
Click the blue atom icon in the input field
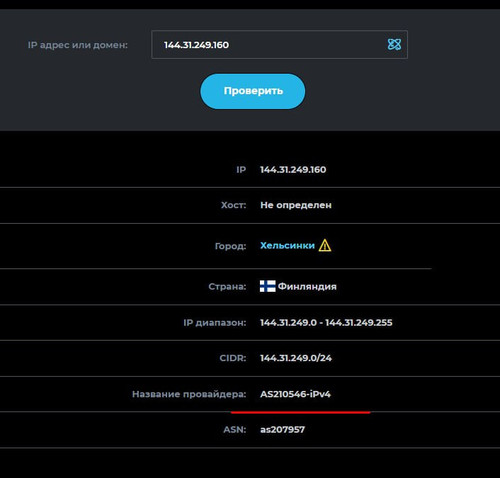tap(394, 44)
